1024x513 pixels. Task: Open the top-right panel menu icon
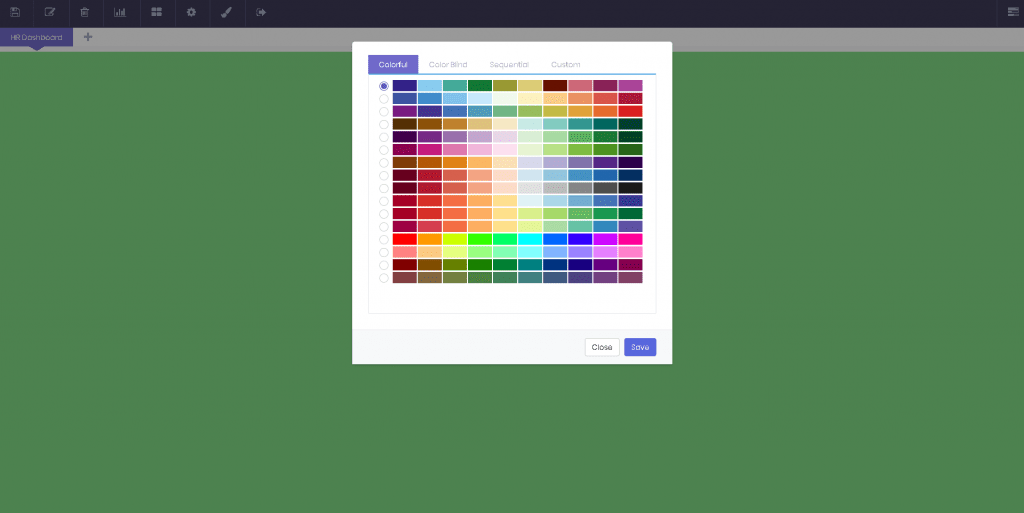pos(1013,13)
